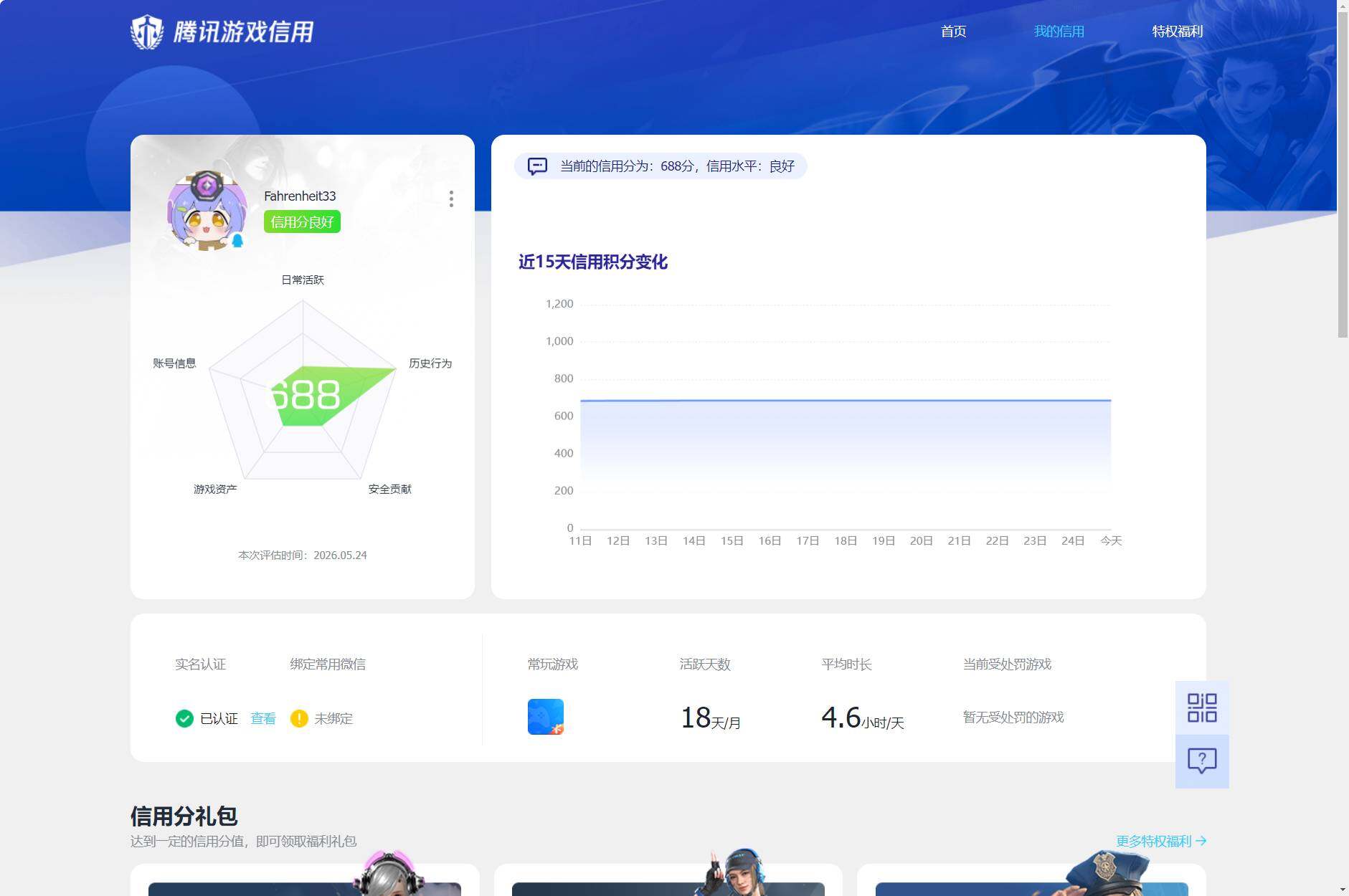The width and height of the screenshot is (1349, 896).
Task: Click 本次评估时间 2026.05.24 text
Action: pyautogui.click(x=303, y=555)
